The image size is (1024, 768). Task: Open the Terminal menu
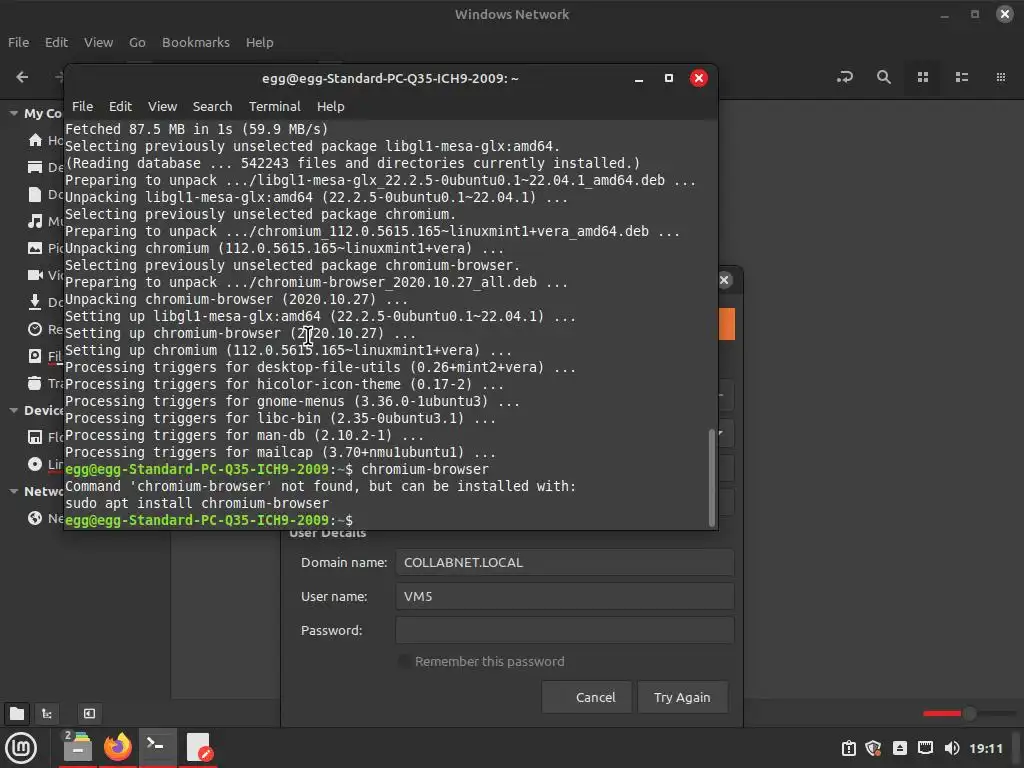coord(274,106)
